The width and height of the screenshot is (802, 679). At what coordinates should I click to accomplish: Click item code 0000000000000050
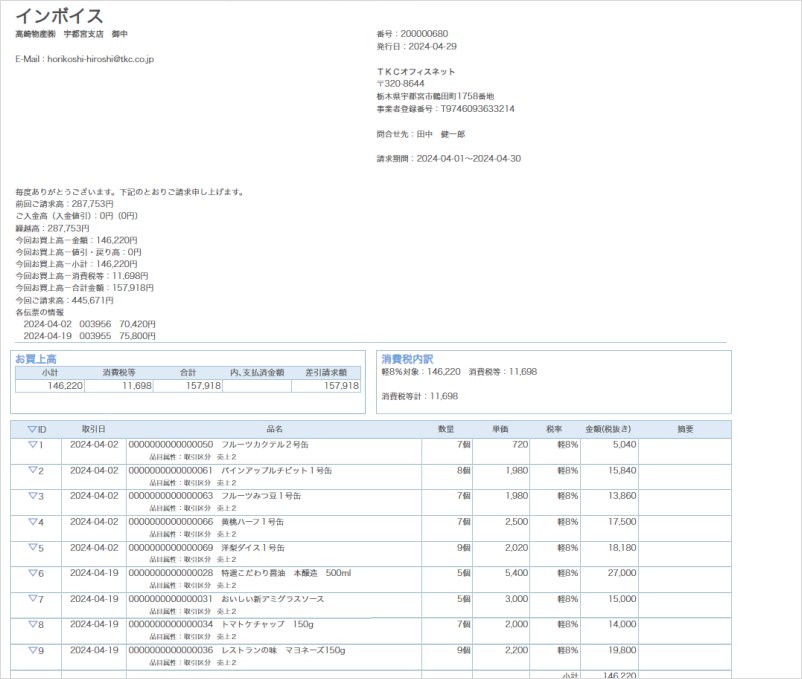point(171,445)
